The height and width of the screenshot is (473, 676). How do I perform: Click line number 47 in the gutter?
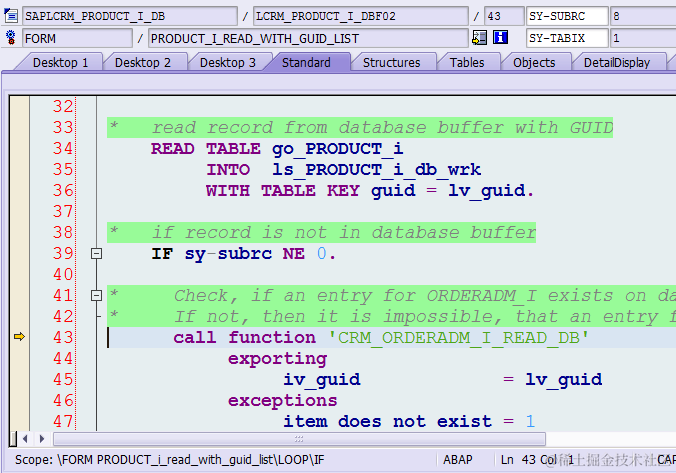click(x=63, y=421)
